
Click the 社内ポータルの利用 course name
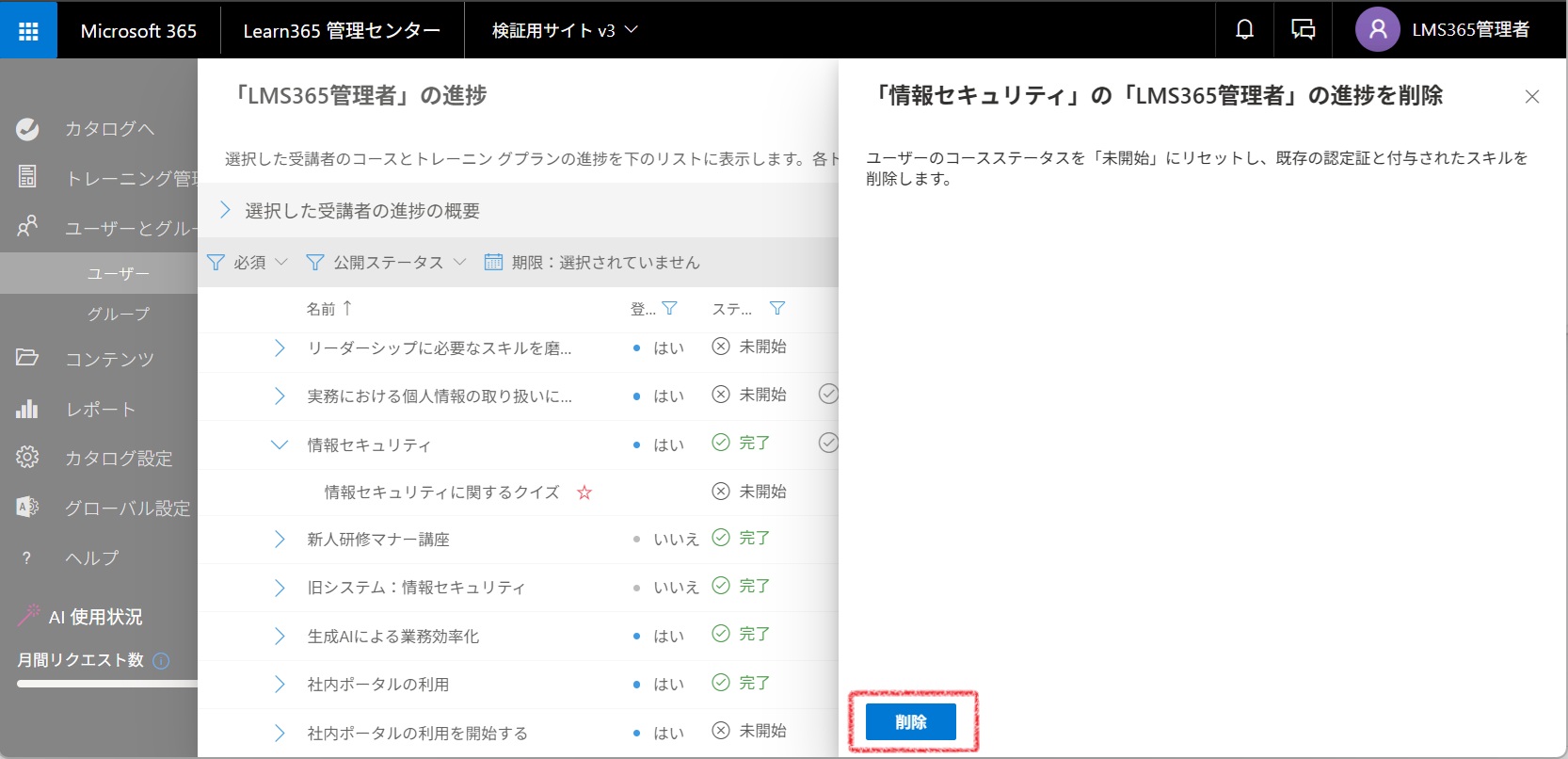click(377, 685)
